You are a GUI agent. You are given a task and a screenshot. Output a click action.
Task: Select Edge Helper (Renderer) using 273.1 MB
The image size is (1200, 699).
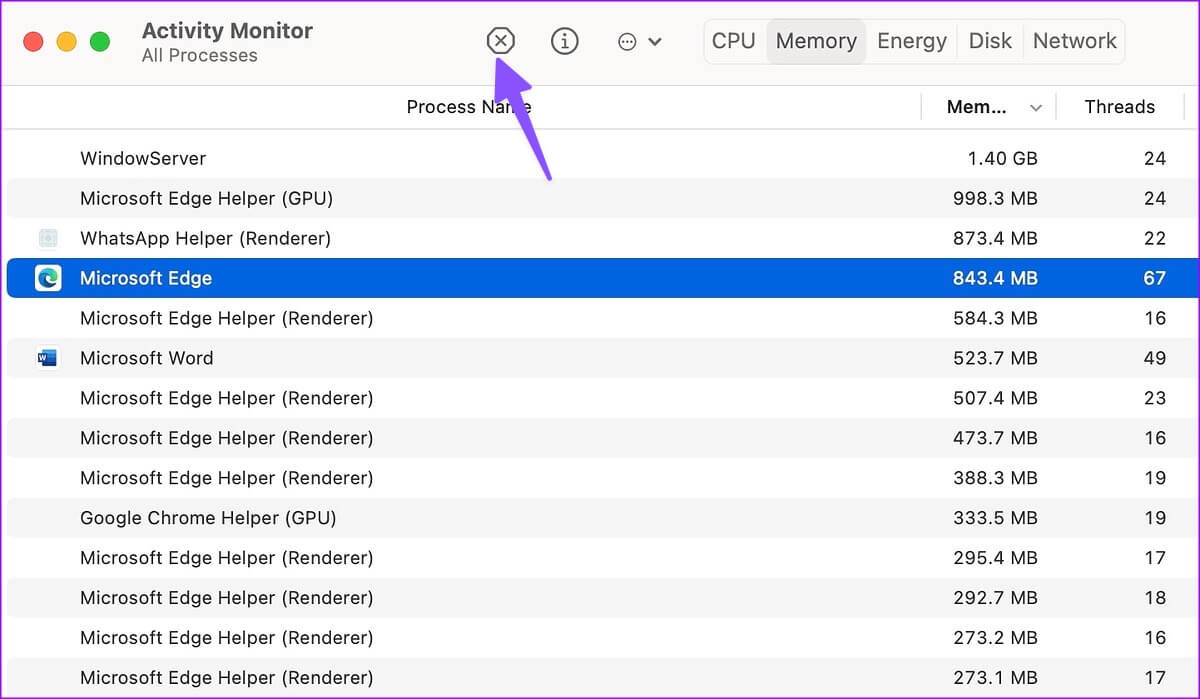coord(600,678)
